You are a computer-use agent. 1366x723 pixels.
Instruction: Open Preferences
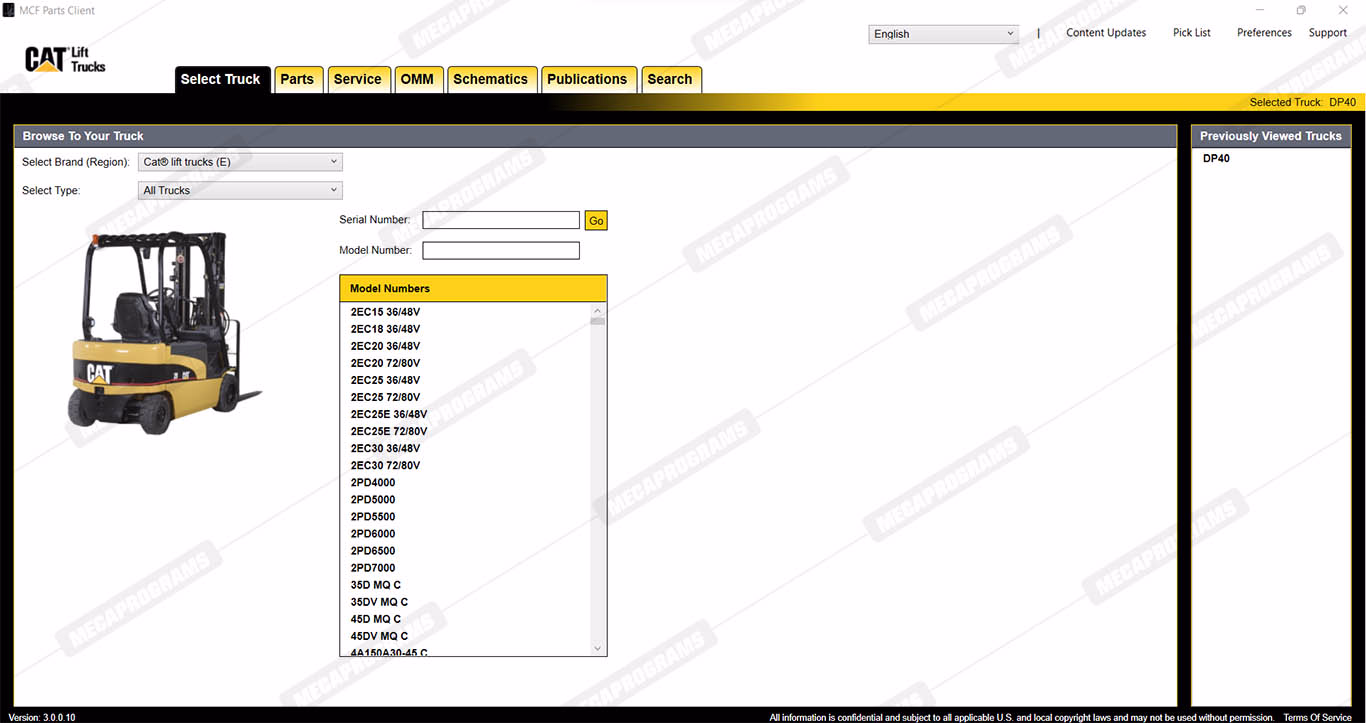(1264, 33)
